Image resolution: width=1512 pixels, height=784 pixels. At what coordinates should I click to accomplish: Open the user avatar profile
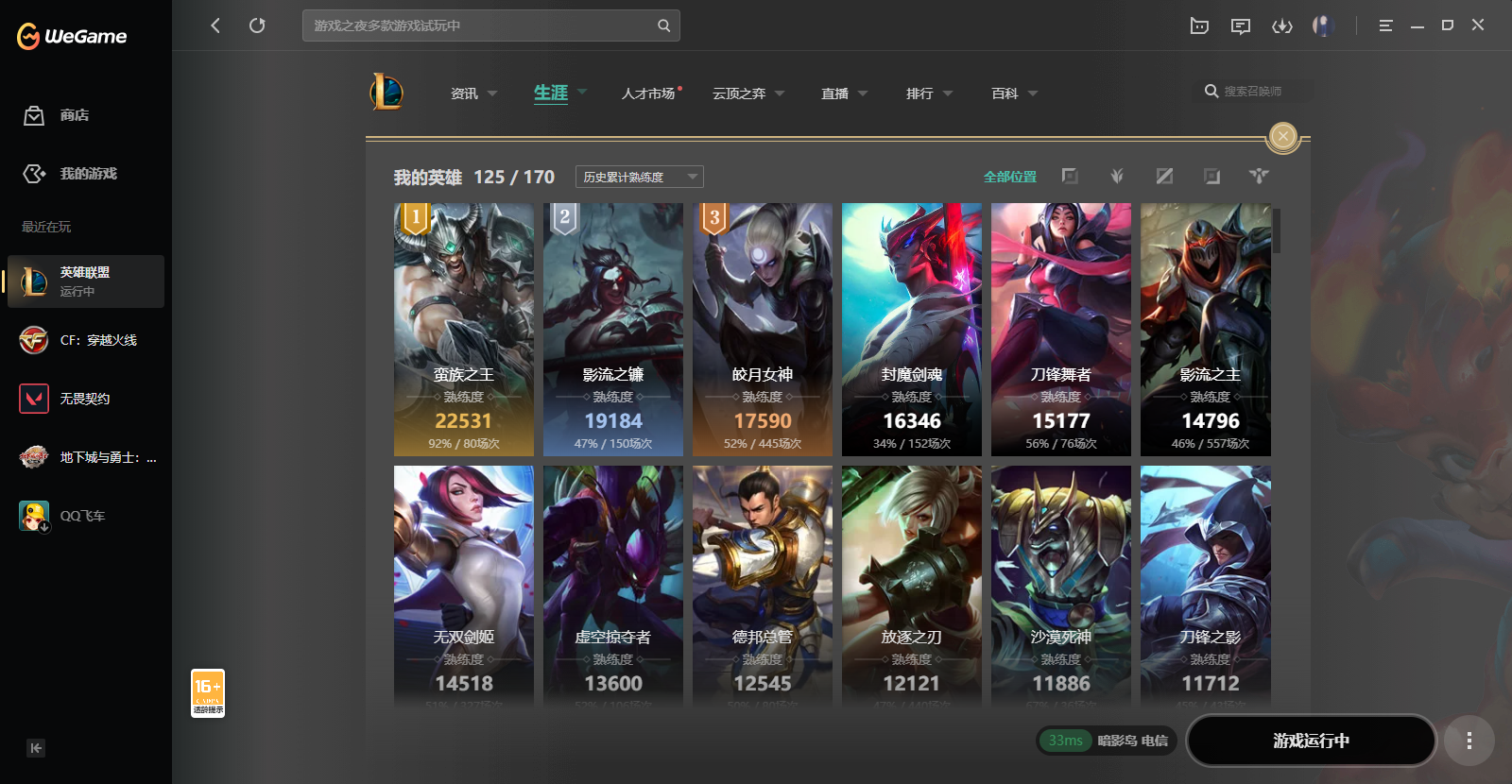pos(1324,26)
